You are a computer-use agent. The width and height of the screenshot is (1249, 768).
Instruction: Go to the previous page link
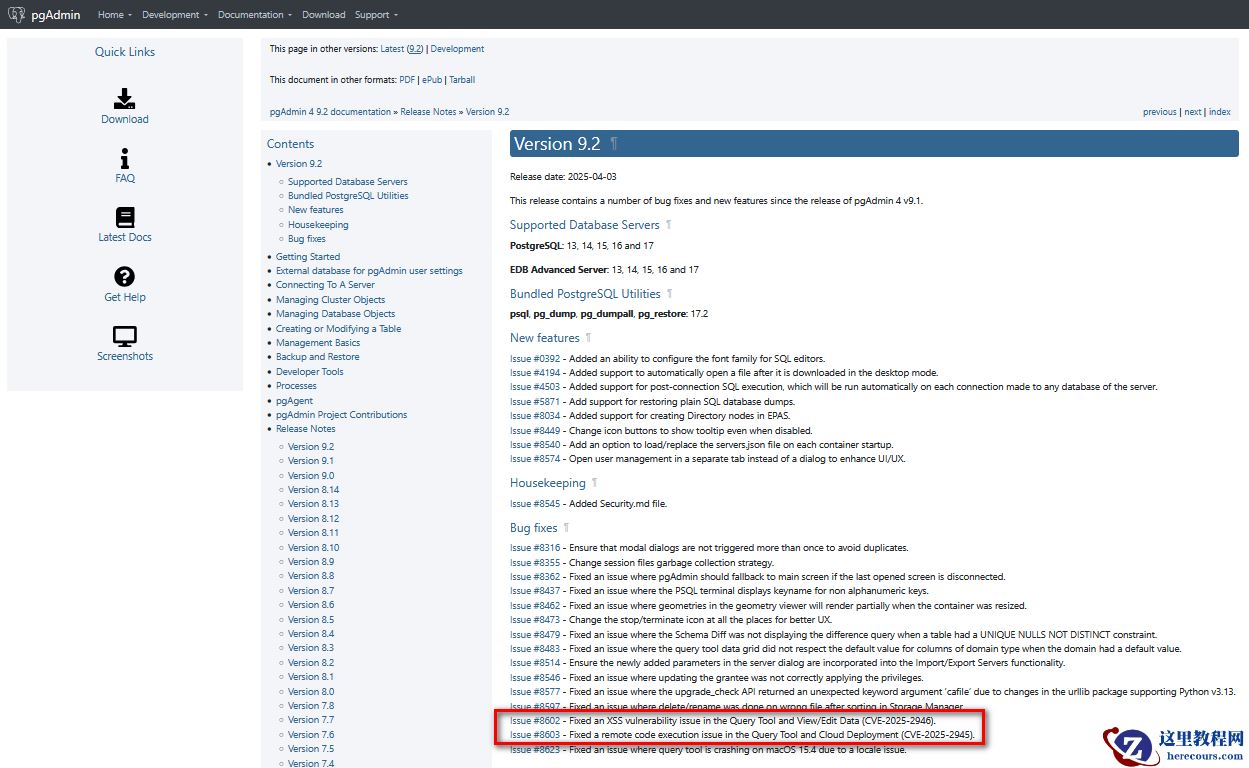(1160, 112)
